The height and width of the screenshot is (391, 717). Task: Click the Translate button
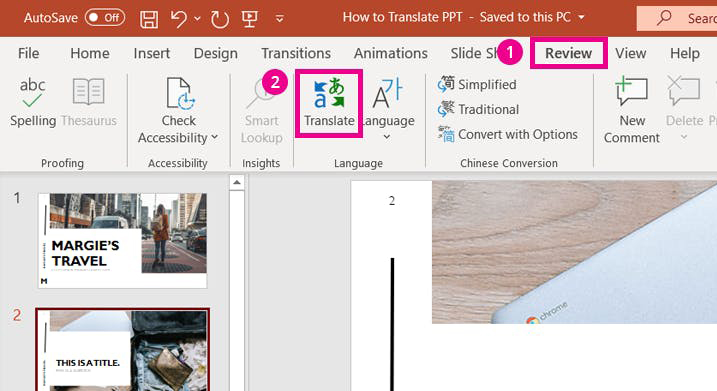329,103
